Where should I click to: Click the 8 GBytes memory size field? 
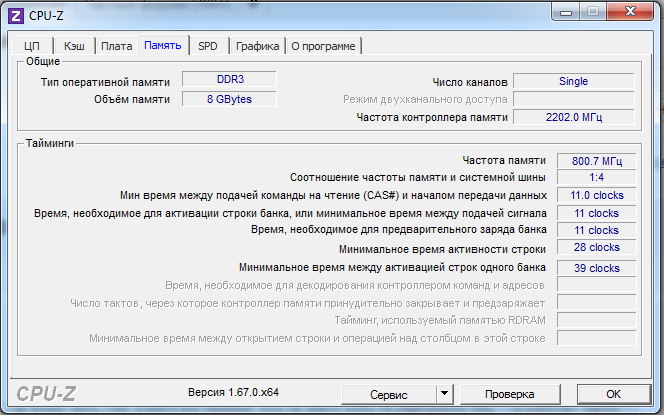[x=229, y=99]
